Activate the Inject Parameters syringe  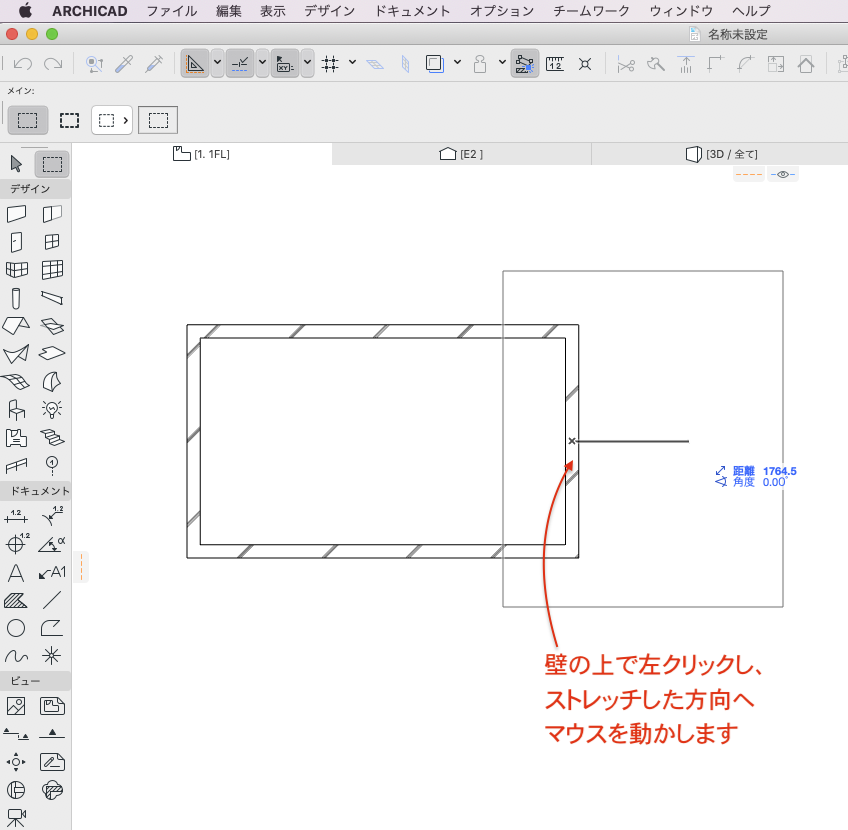(154, 64)
